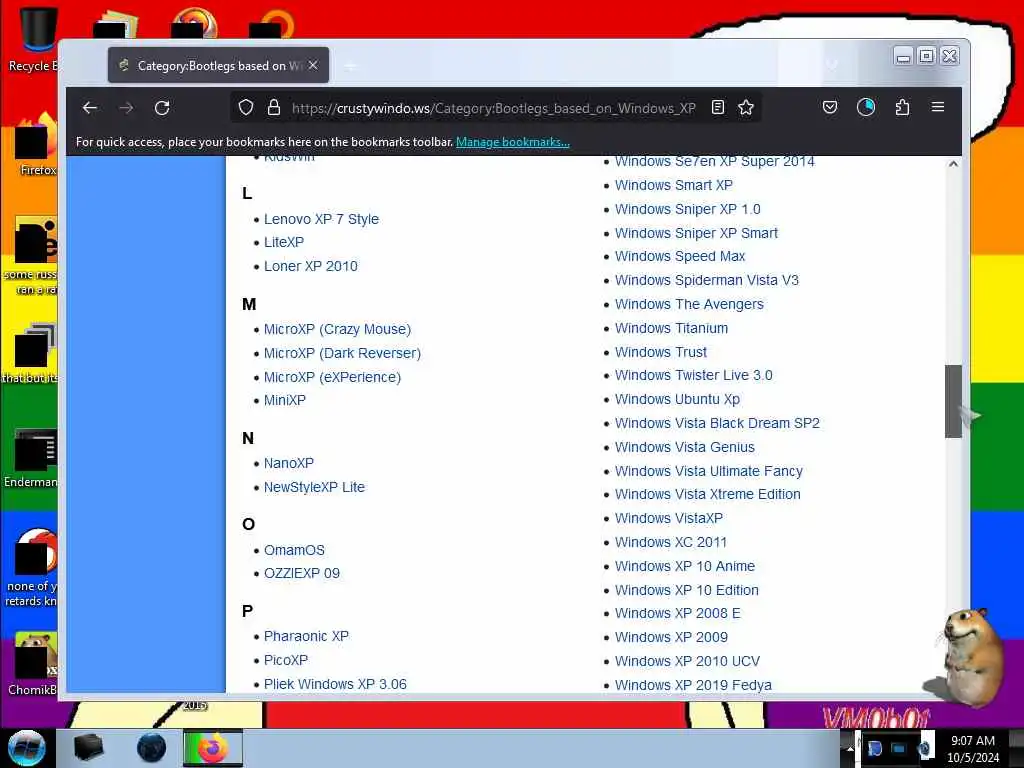Open Windows XP 2008 E link
1024x768 pixels.
(677, 614)
